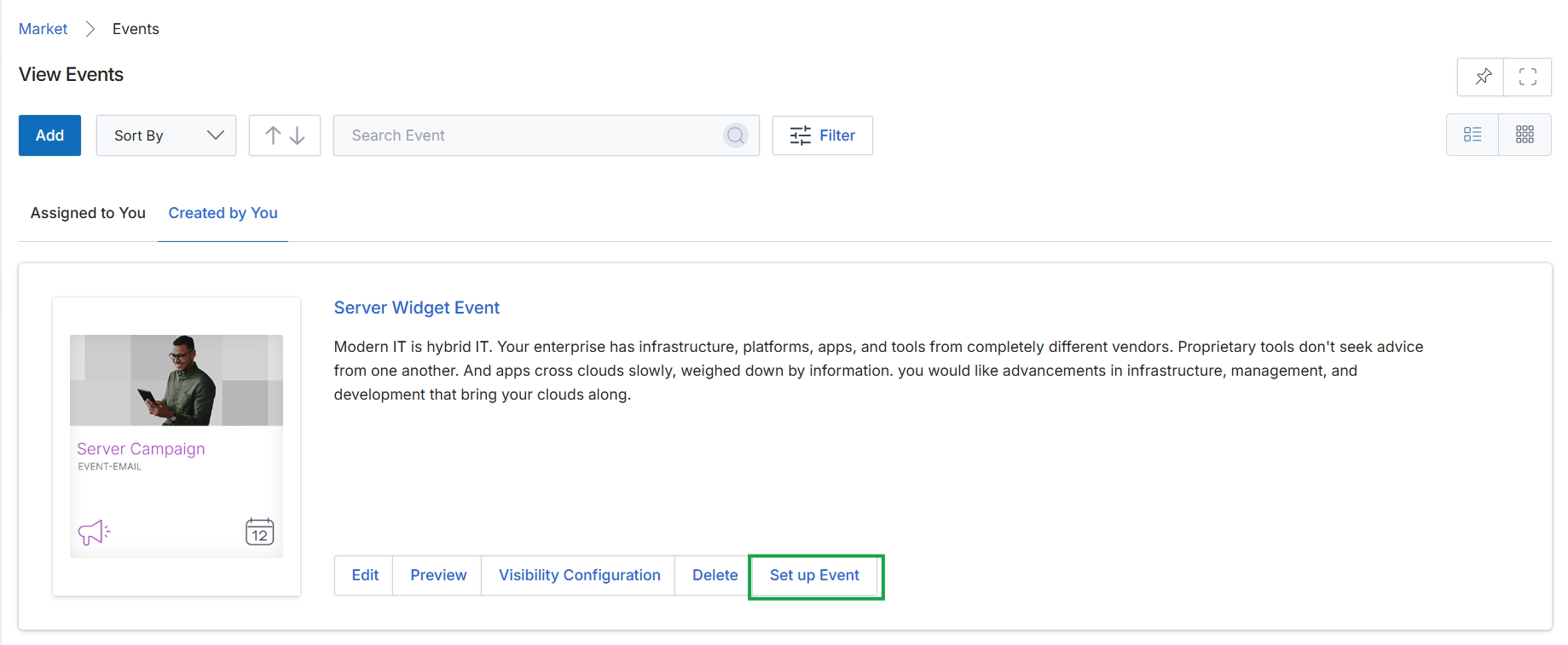
Task: Click the Server Campaign card title
Action: click(141, 449)
